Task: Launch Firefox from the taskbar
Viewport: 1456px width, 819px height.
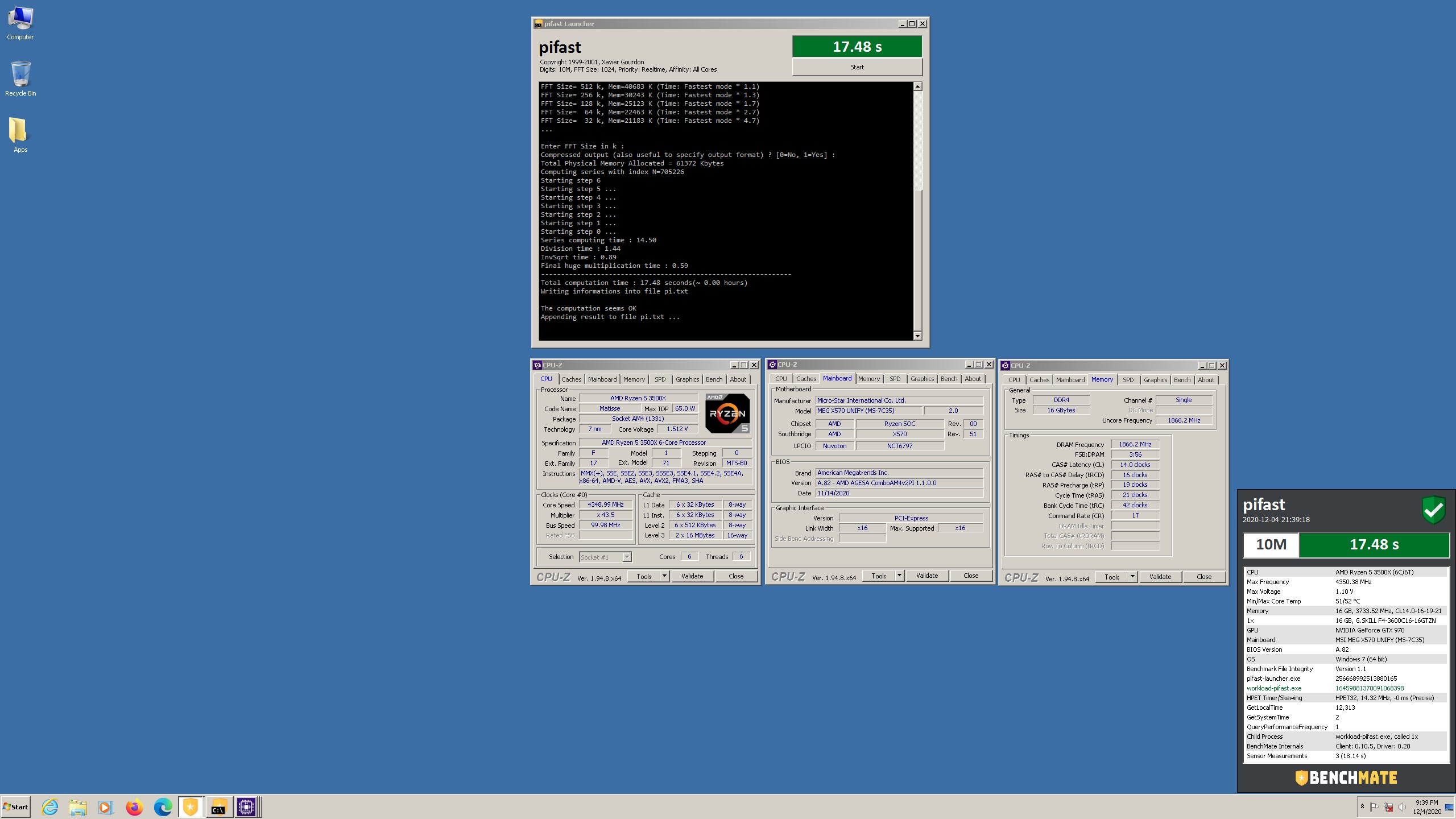Action: point(134,807)
